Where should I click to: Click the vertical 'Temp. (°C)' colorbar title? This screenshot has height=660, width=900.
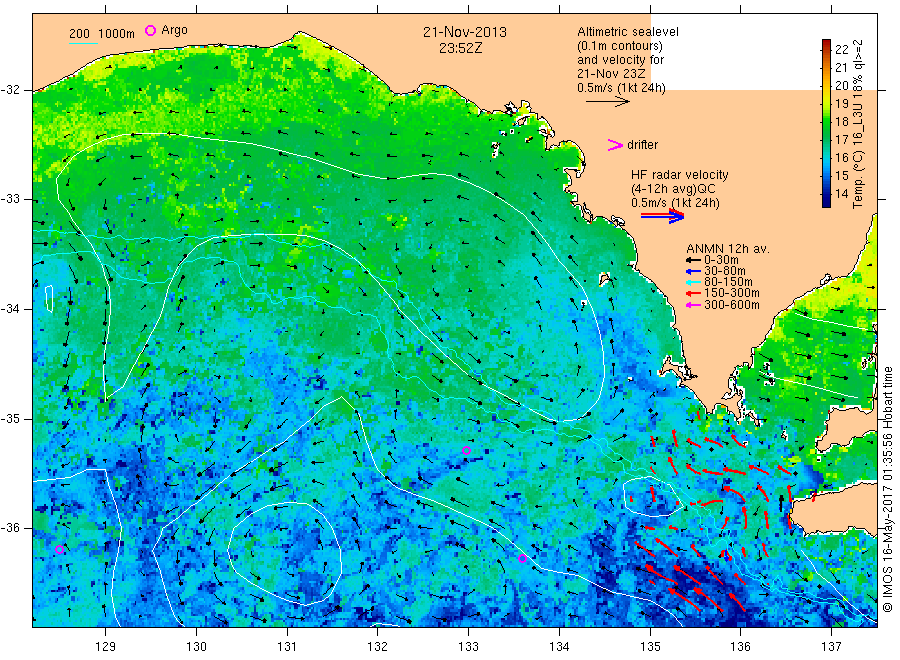(858, 178)
